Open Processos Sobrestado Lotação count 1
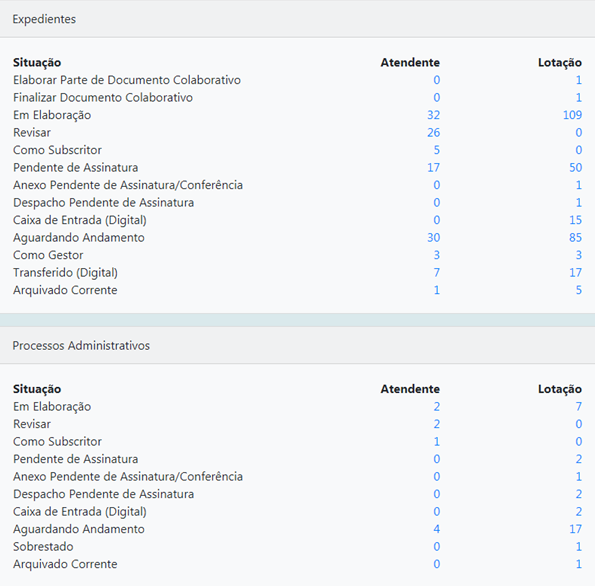This screenshot has width=595, height=586. tap(579, 547)
